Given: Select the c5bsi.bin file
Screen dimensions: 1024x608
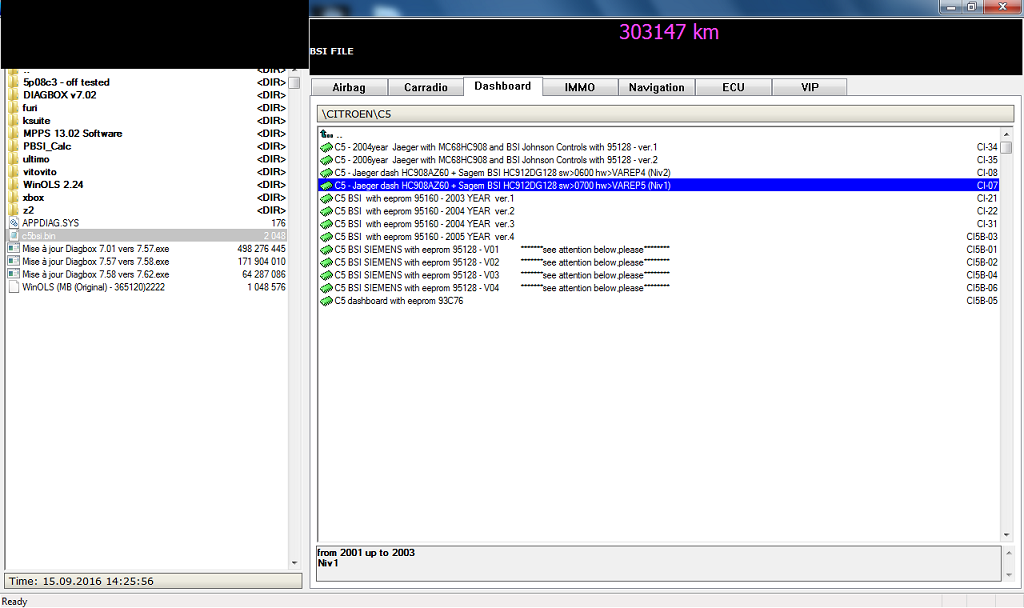Looking at the screenshot, I should click(x=38, y=236).
